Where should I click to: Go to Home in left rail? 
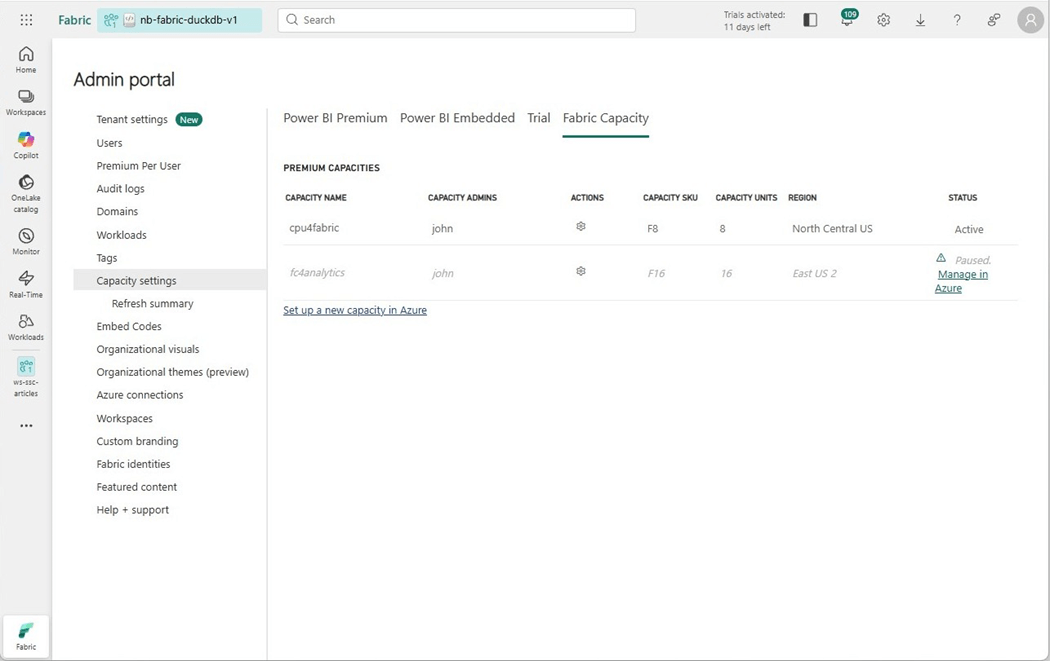pyautogui.click(x=26, y=60)
